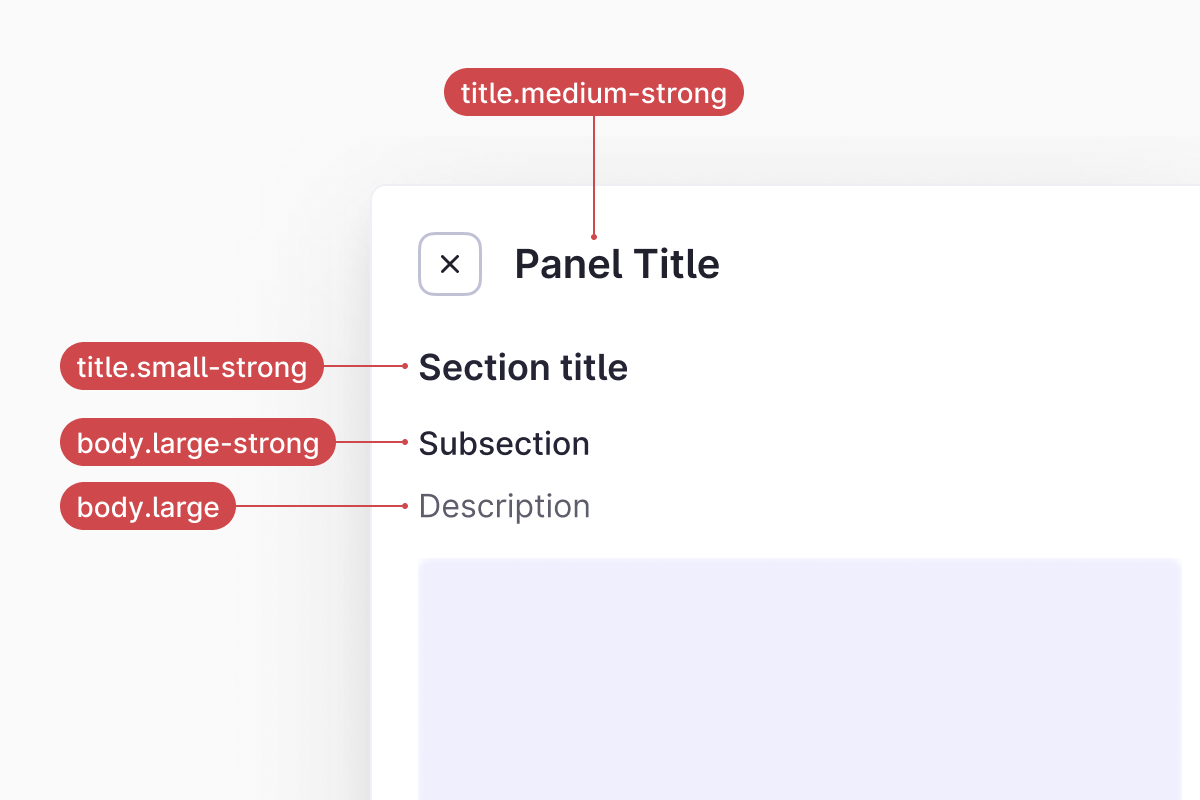Click the title.medium-strong red tag

[x=594, y=93]
